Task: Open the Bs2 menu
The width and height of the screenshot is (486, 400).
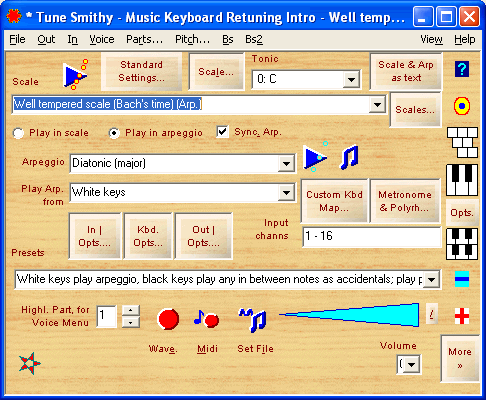Action: click(254, 39)
